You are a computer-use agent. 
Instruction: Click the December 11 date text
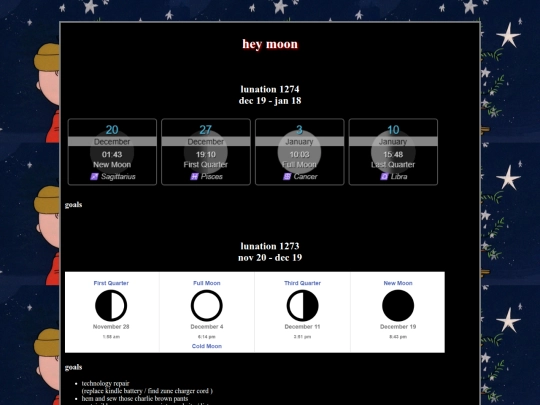coord(302,327)
